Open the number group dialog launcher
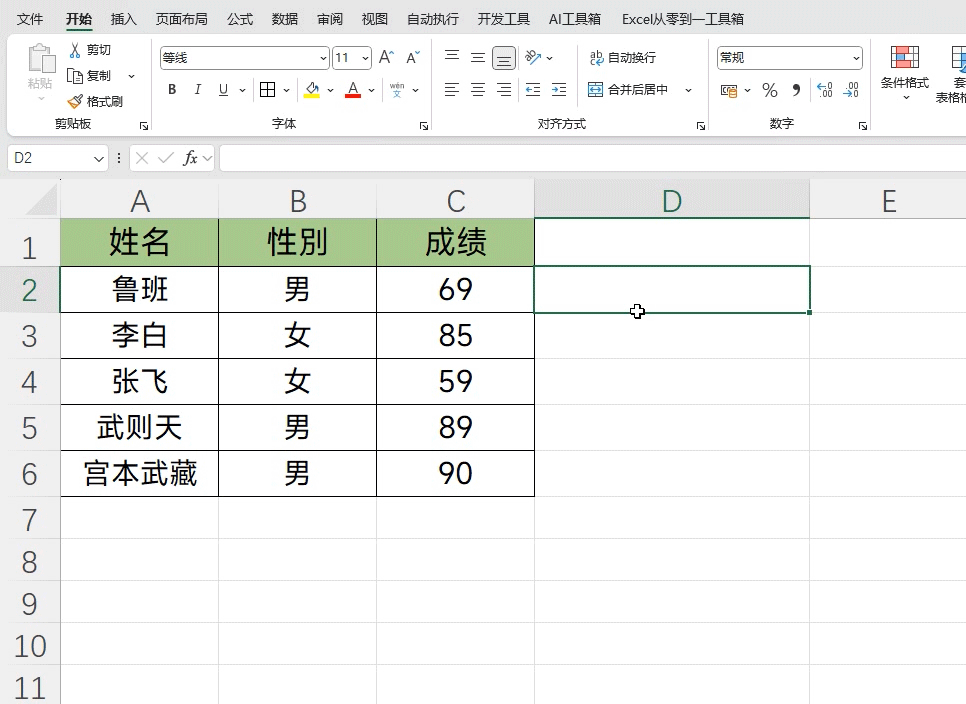 862,126
